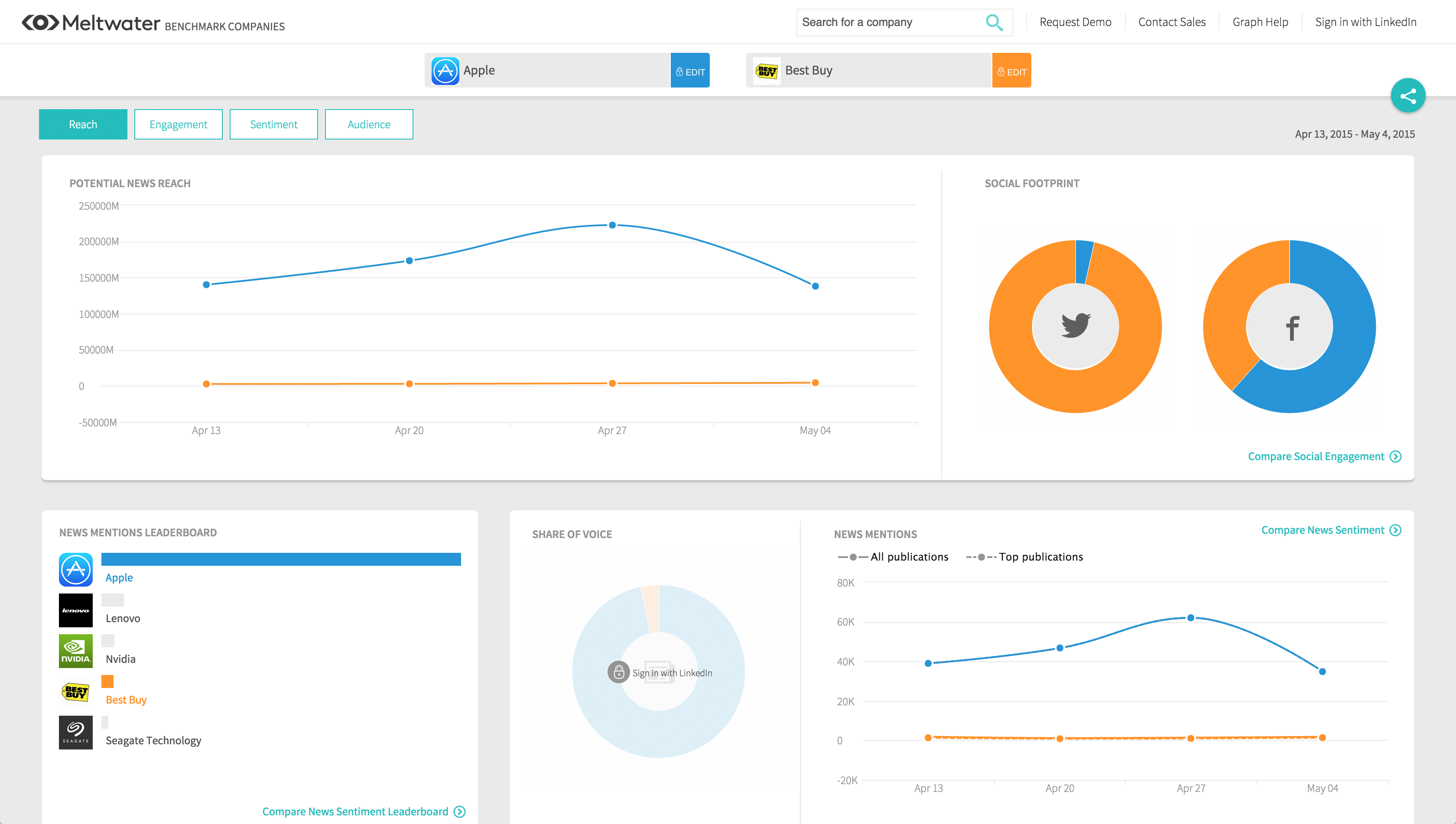This screenshot has height=824, width=1456.
Task: Click the Twitter bird donut icon
Action: coord(1076,325)
